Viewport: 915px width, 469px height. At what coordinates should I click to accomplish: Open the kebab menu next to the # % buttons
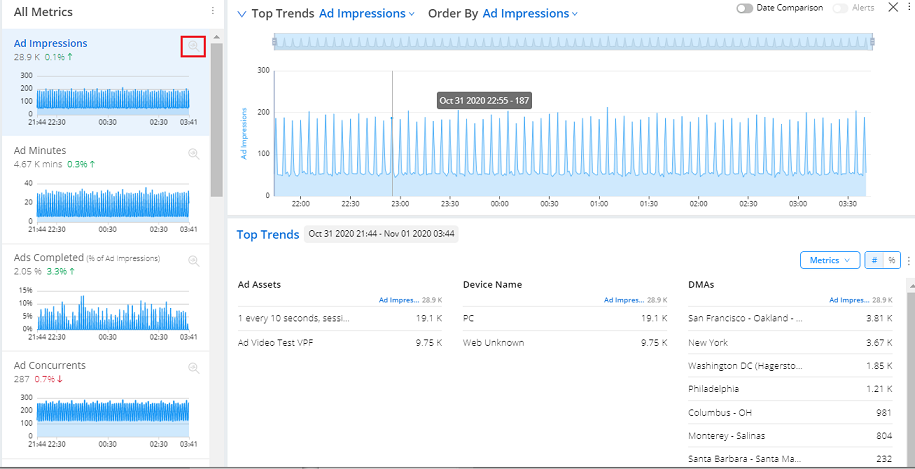tap(908, 260)
